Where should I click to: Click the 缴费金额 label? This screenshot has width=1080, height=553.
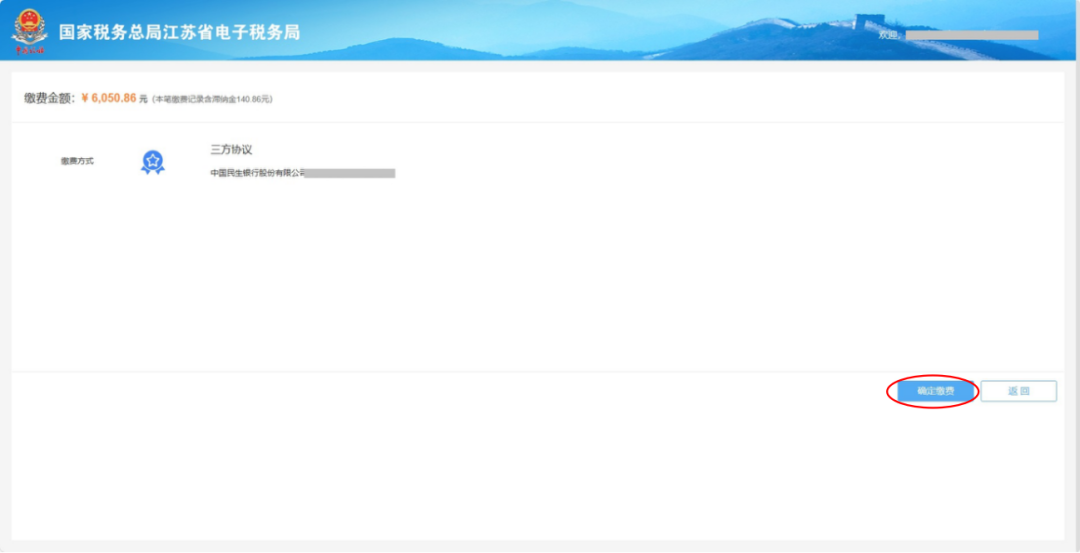[49, 98]
